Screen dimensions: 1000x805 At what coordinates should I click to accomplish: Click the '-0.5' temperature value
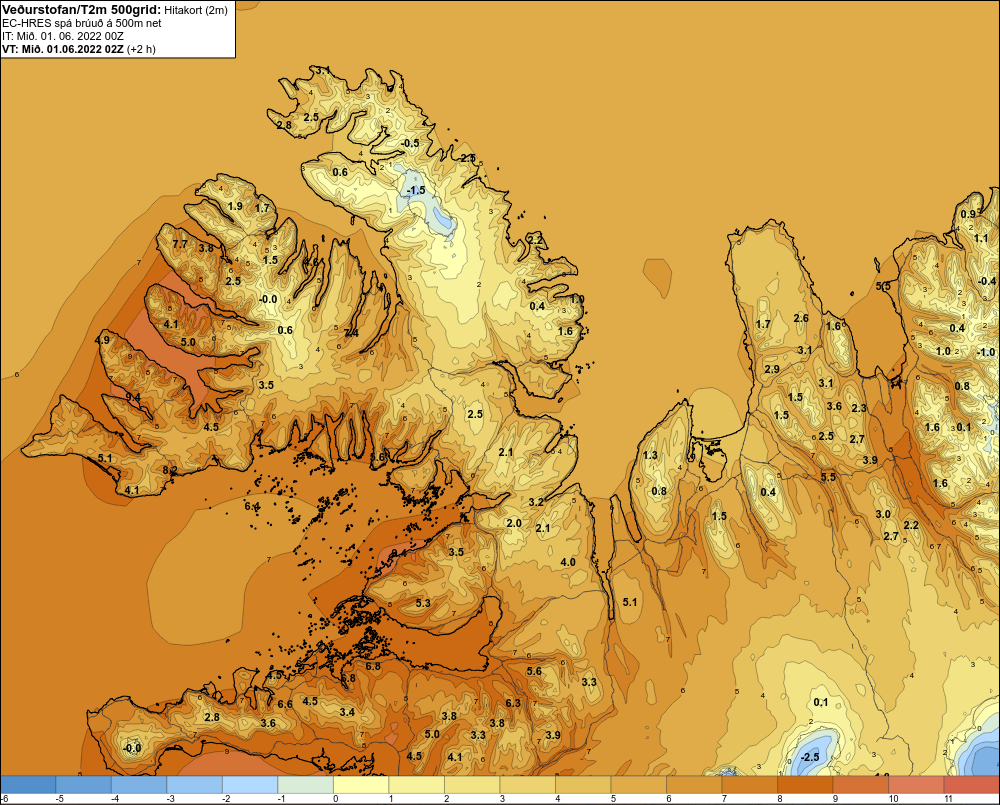411,143
